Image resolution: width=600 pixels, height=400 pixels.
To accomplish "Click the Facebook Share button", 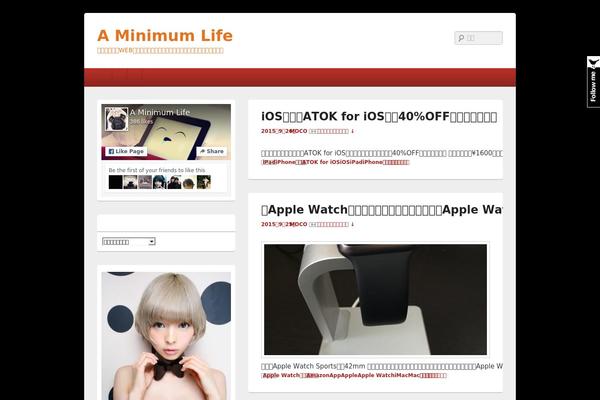I will [x=212, y=151].
